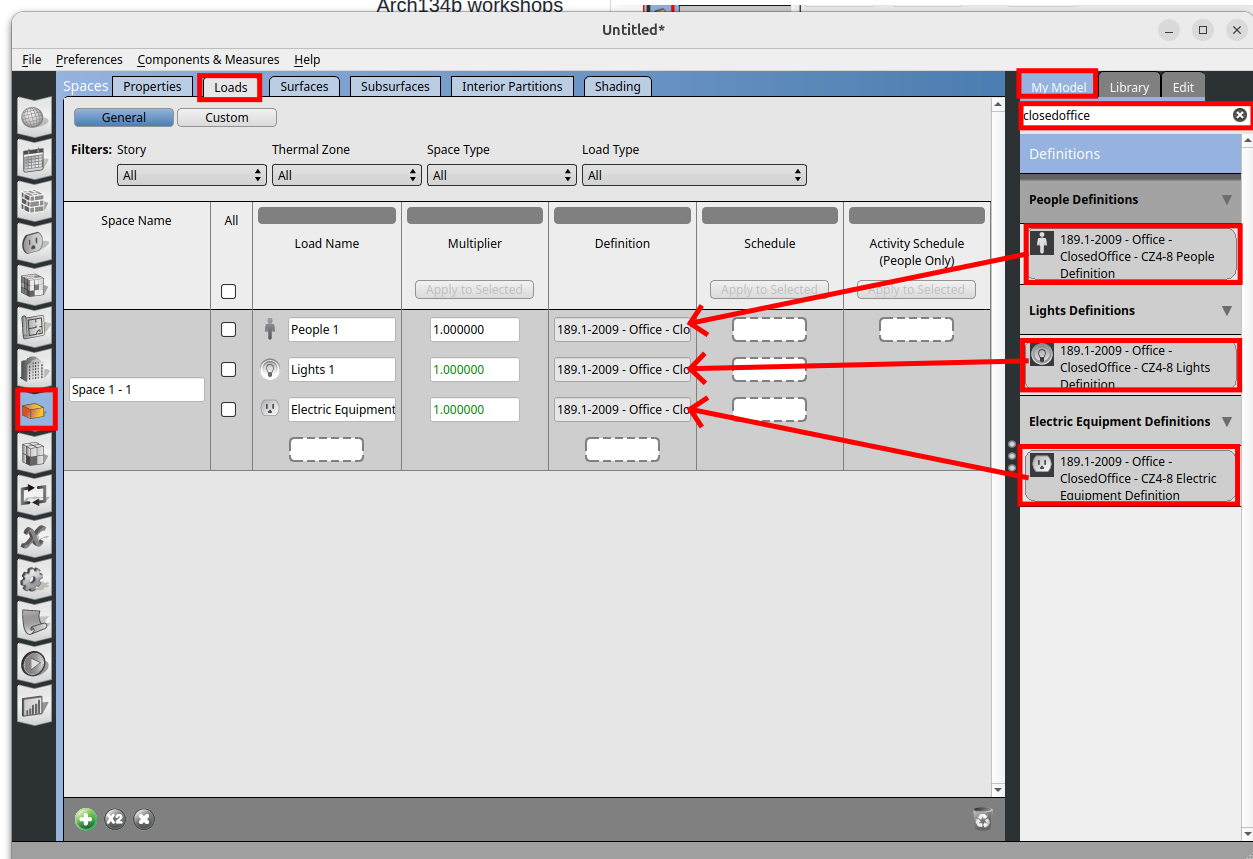Screen dimensions: 1253x859
Task: Open the Components & Measures menu
Action: (208, 60)
